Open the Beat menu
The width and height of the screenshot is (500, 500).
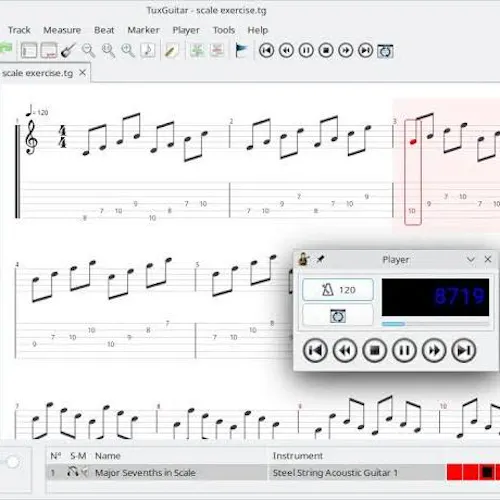coord(104,30)
